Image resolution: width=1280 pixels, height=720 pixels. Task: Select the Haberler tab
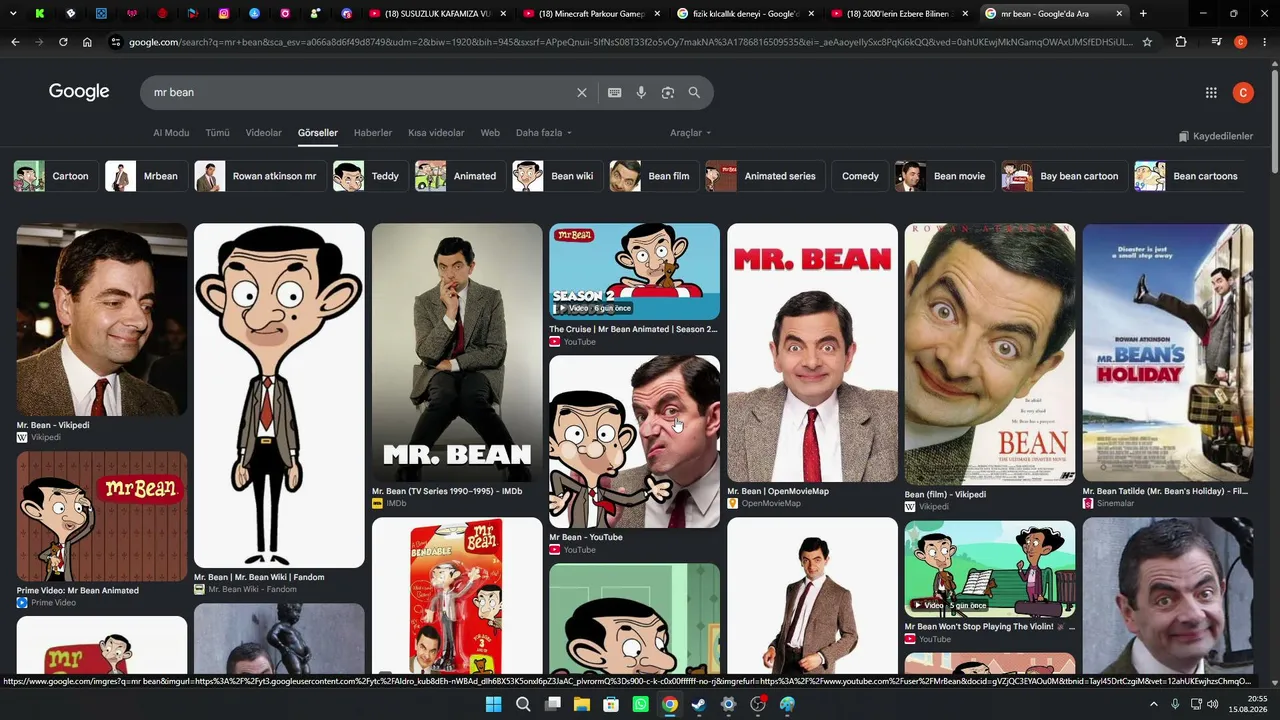pyautogui.click(x=373, y=133)
